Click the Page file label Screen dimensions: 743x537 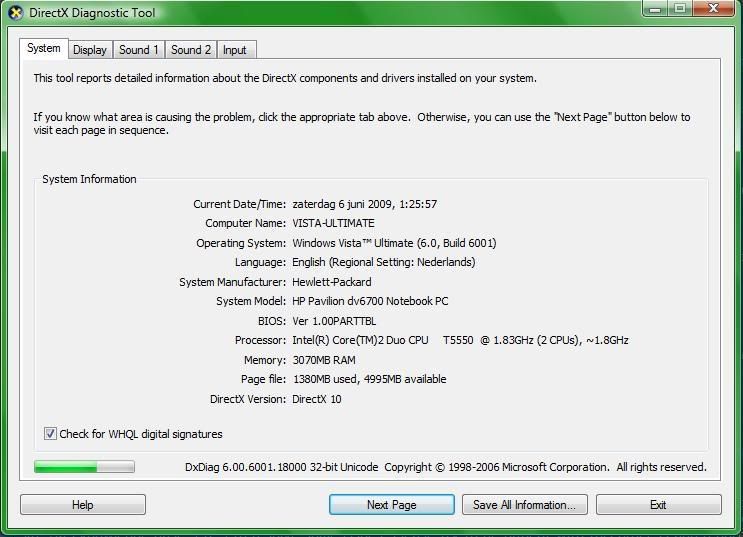point(263,379)
